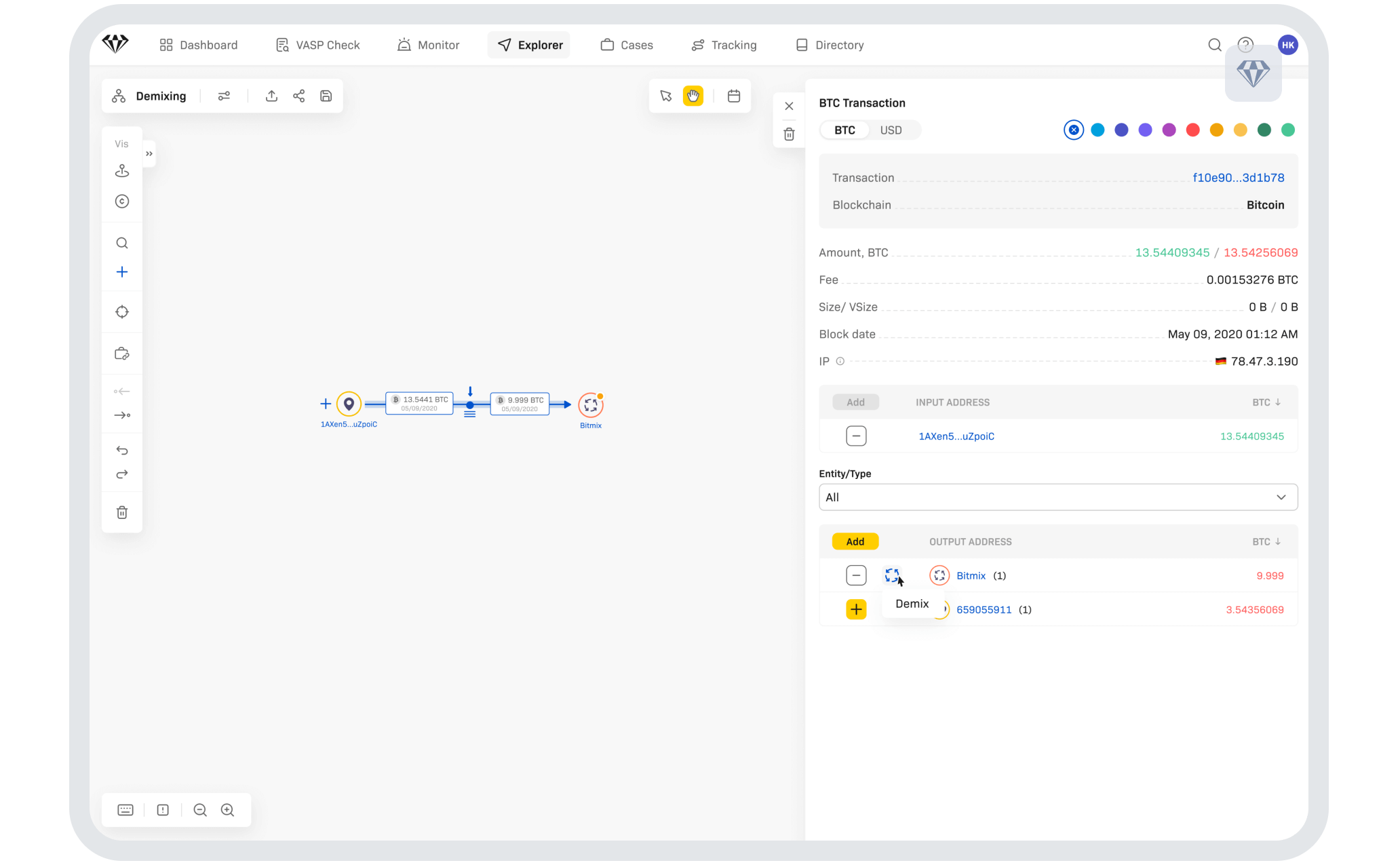Viewport: 1400px width, 865px height.
Task: Open the Entity/Type All dropdown
Action: click(x=1057, y=497)
